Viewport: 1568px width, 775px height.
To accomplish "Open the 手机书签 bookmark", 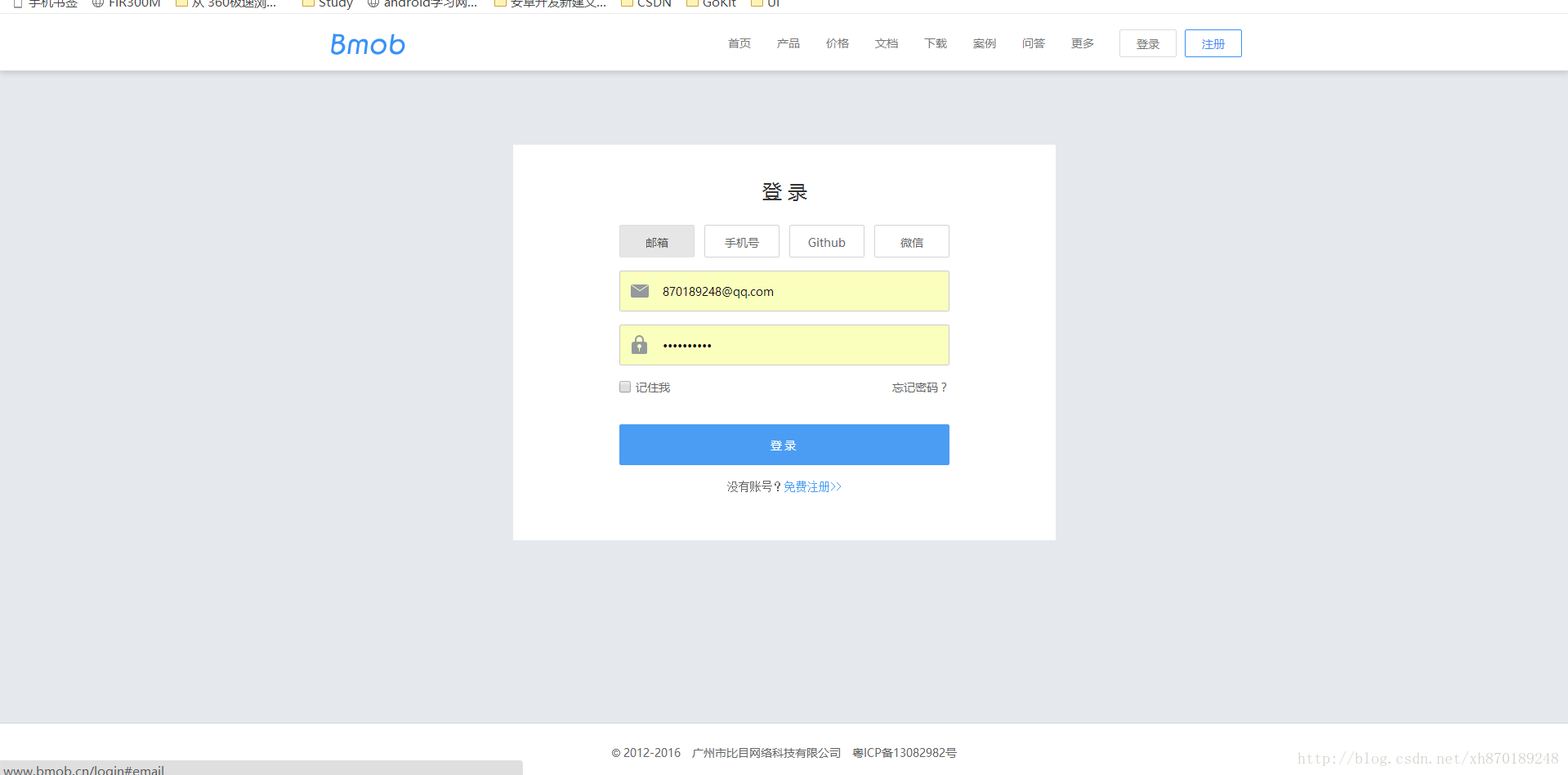I will [46, 3].
